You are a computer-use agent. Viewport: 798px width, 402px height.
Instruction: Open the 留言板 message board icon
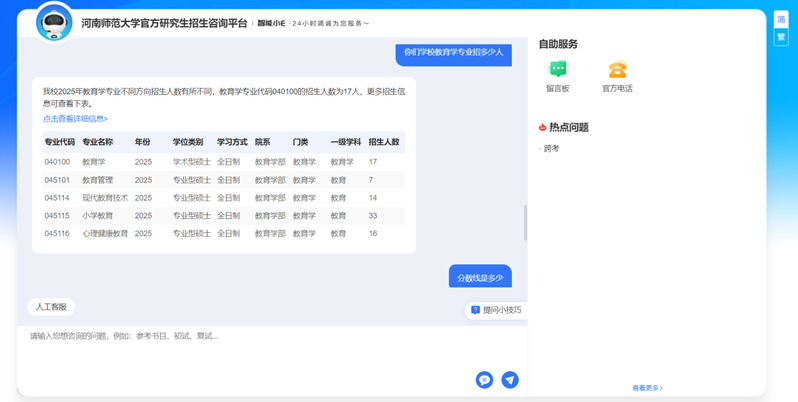click(558, 69)
